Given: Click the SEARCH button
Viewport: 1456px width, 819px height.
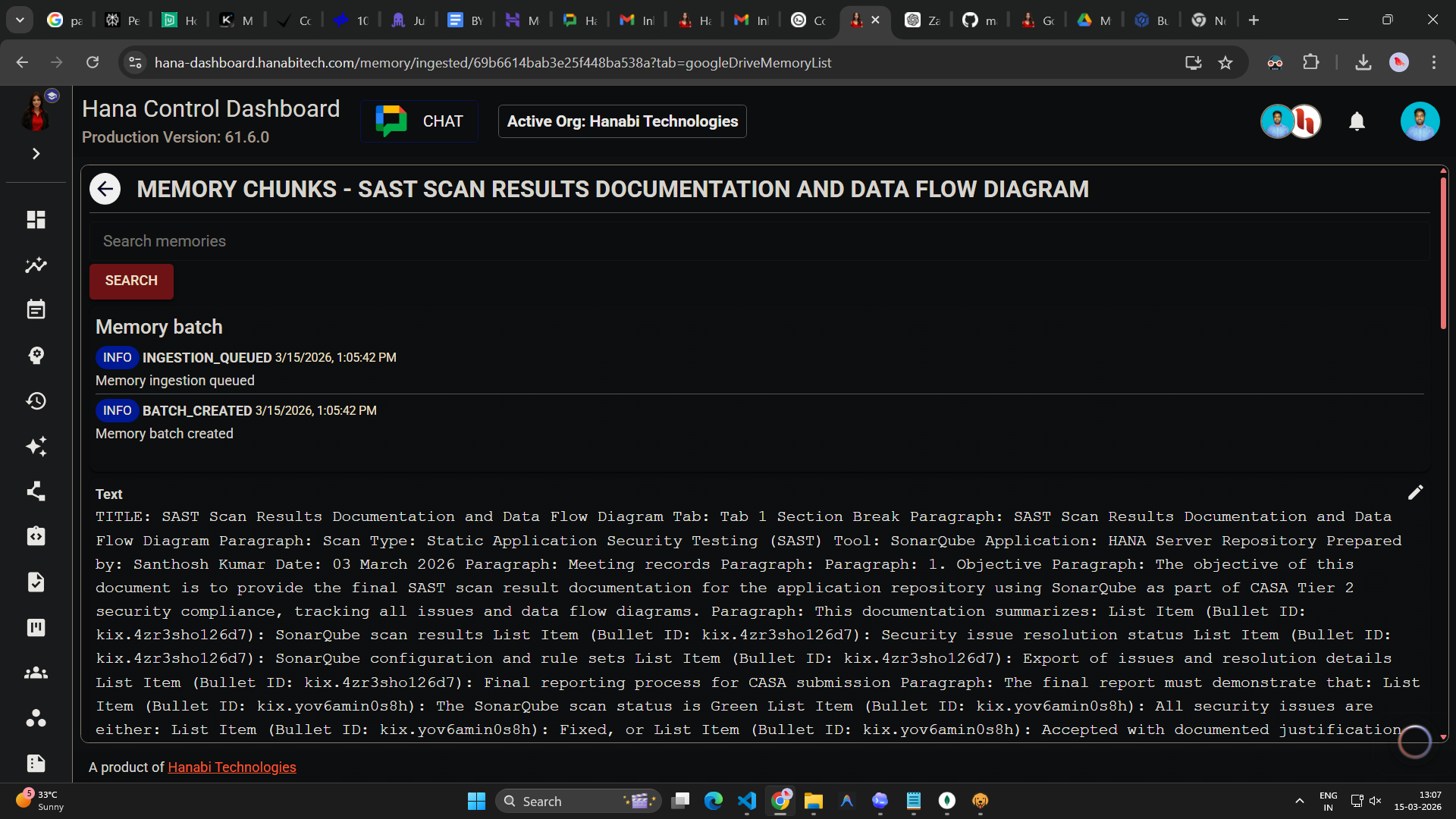Looking at the screenshot, I should [x=130, y=281].
